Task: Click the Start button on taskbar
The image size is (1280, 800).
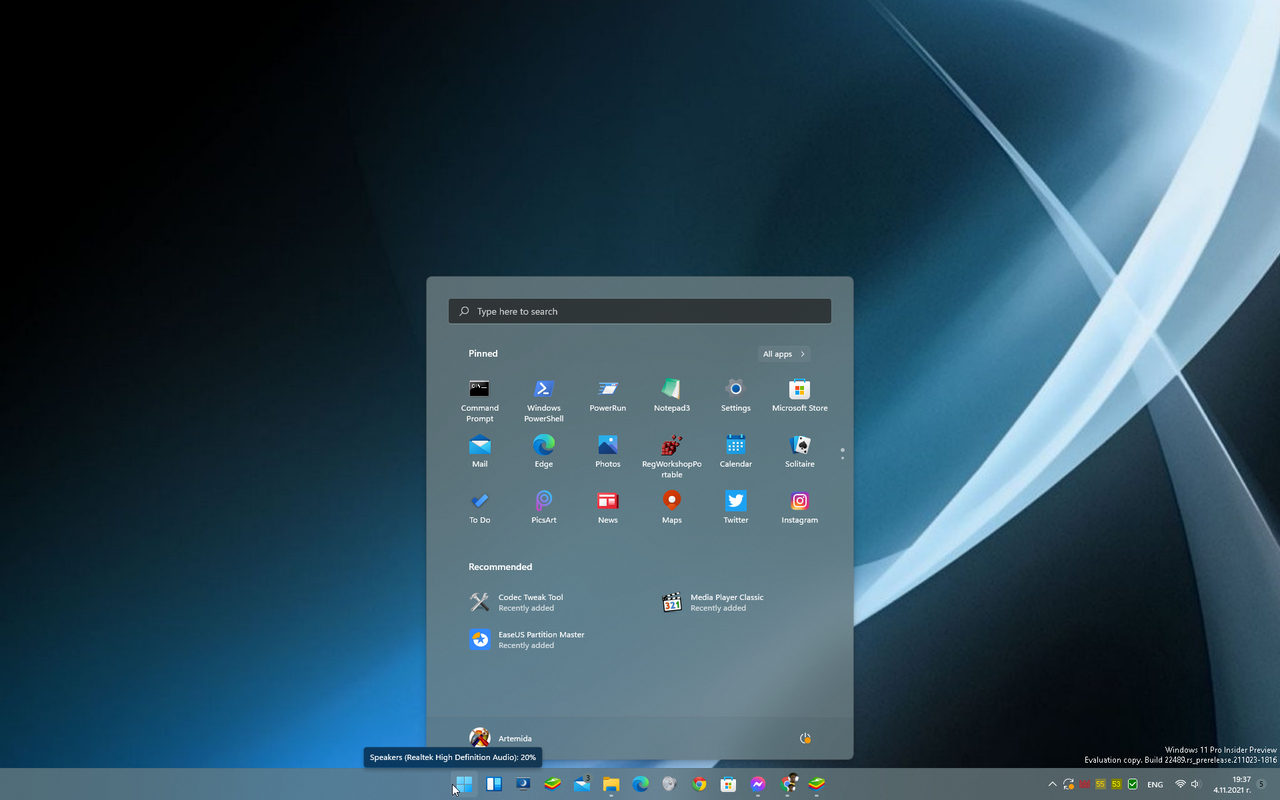Action: click(464, 784)
